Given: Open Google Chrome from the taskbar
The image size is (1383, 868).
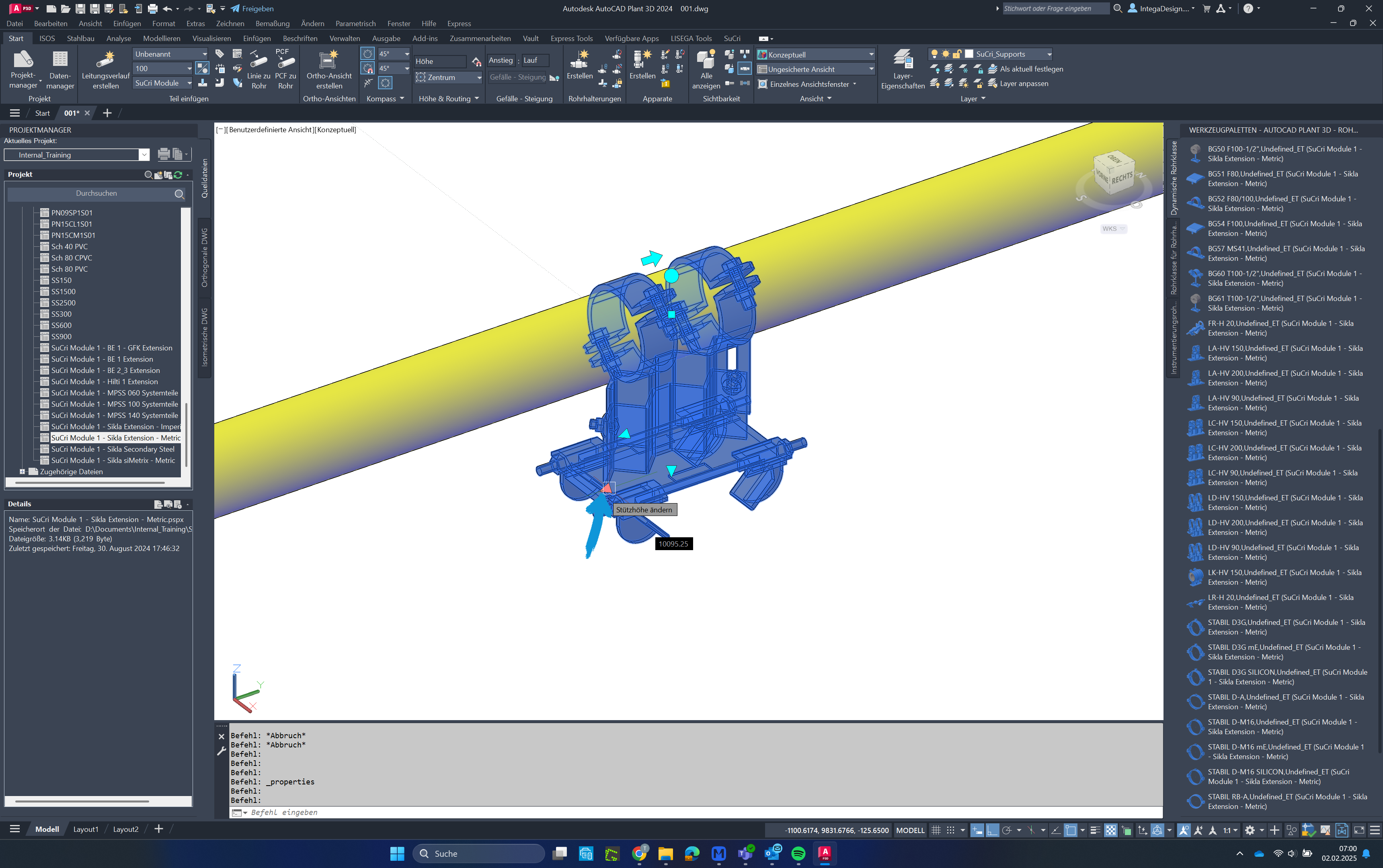Looking at the screenshot, I should pyautogui.click(x=639, y=854).
